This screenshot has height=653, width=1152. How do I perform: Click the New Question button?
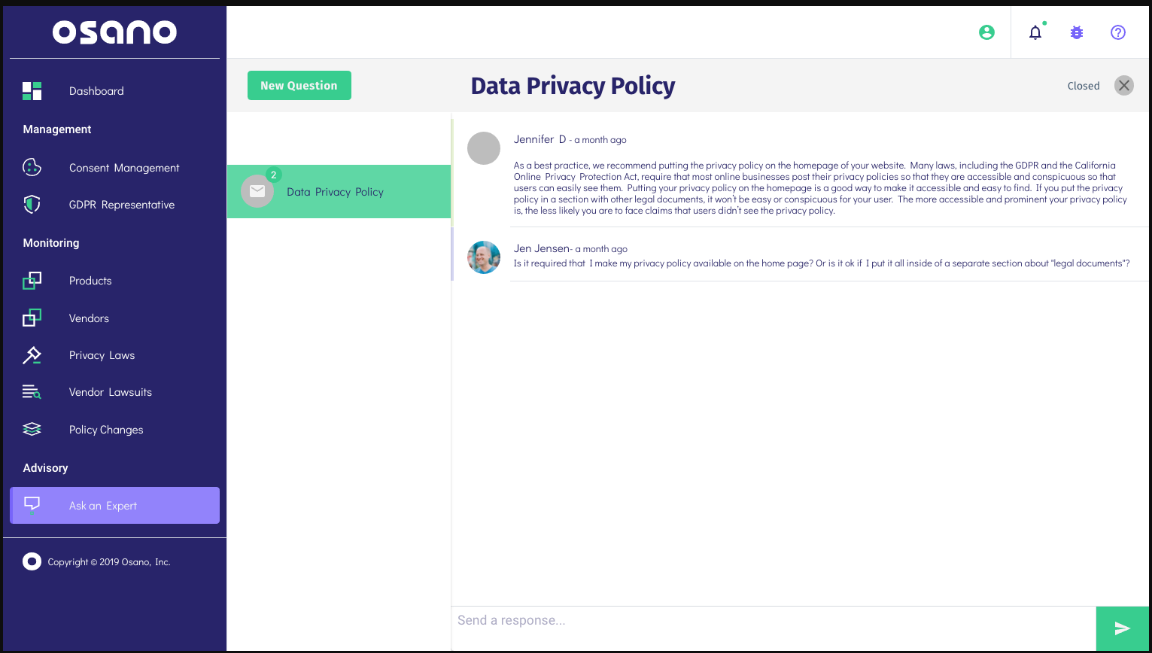tap(299, 86)
